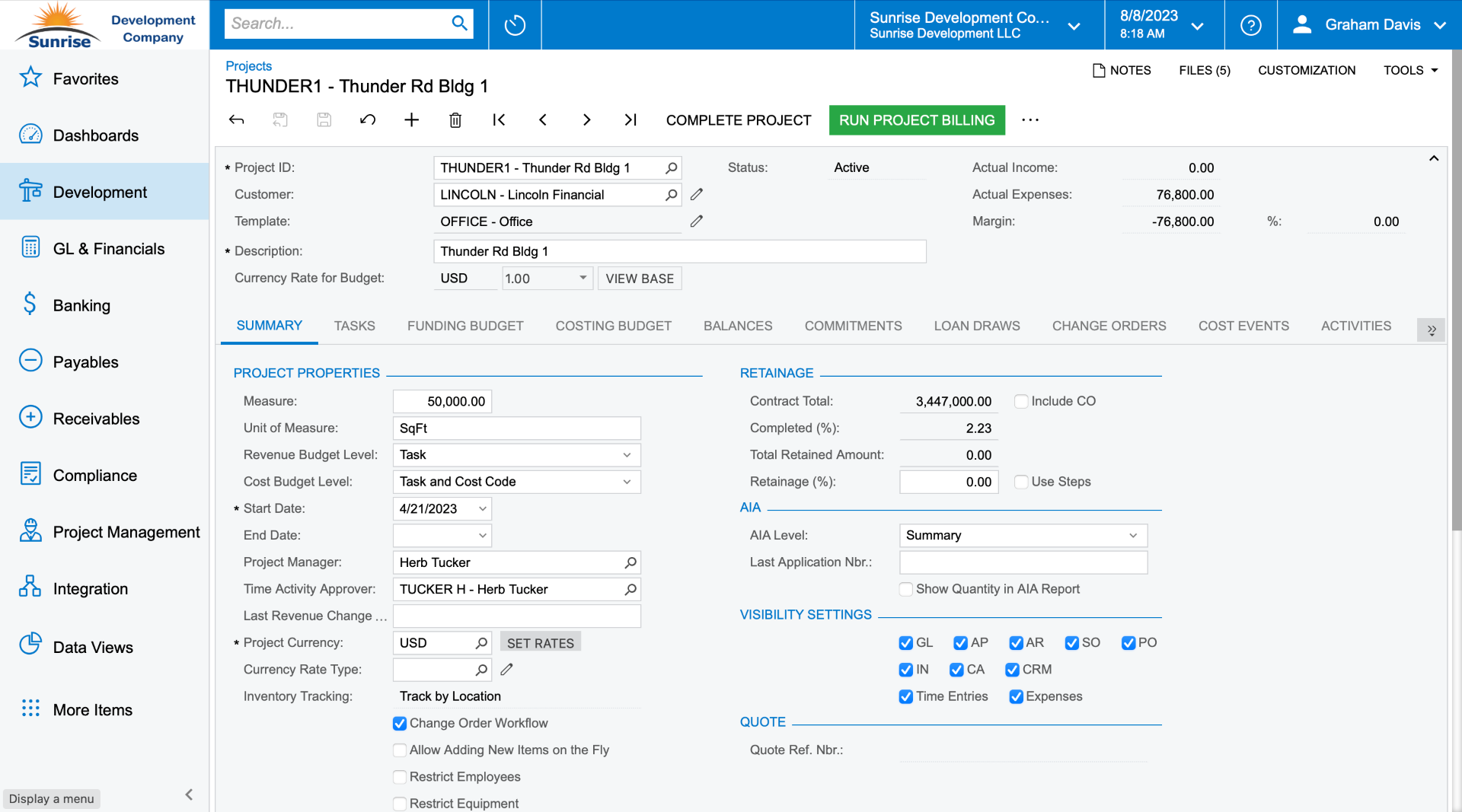This screenshot has height=812, width=1462.
Task: Click the plus icon to create new project
Action: (x=411, y=119)
